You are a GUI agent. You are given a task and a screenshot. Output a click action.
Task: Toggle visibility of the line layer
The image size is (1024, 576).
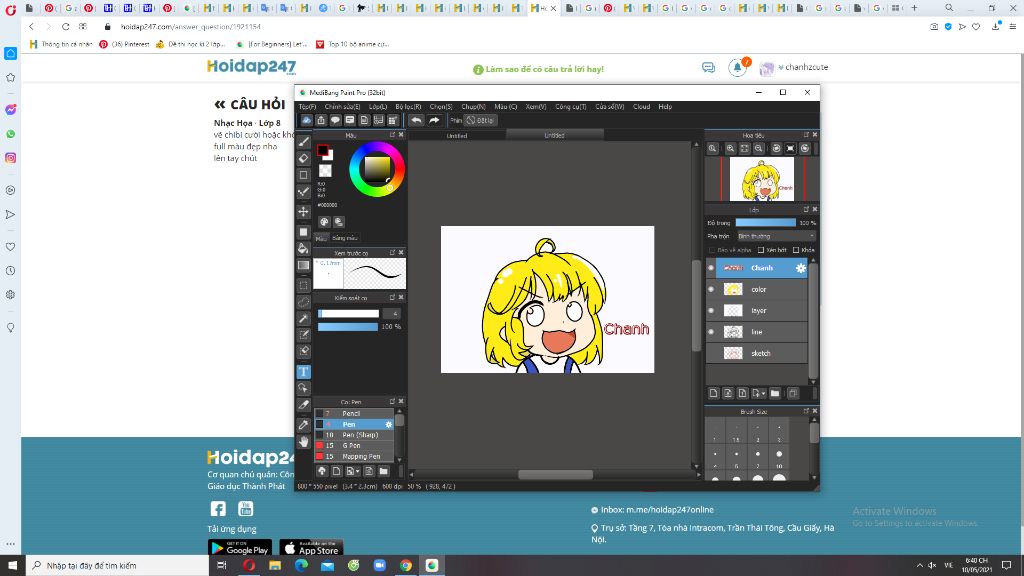(711, 332)
